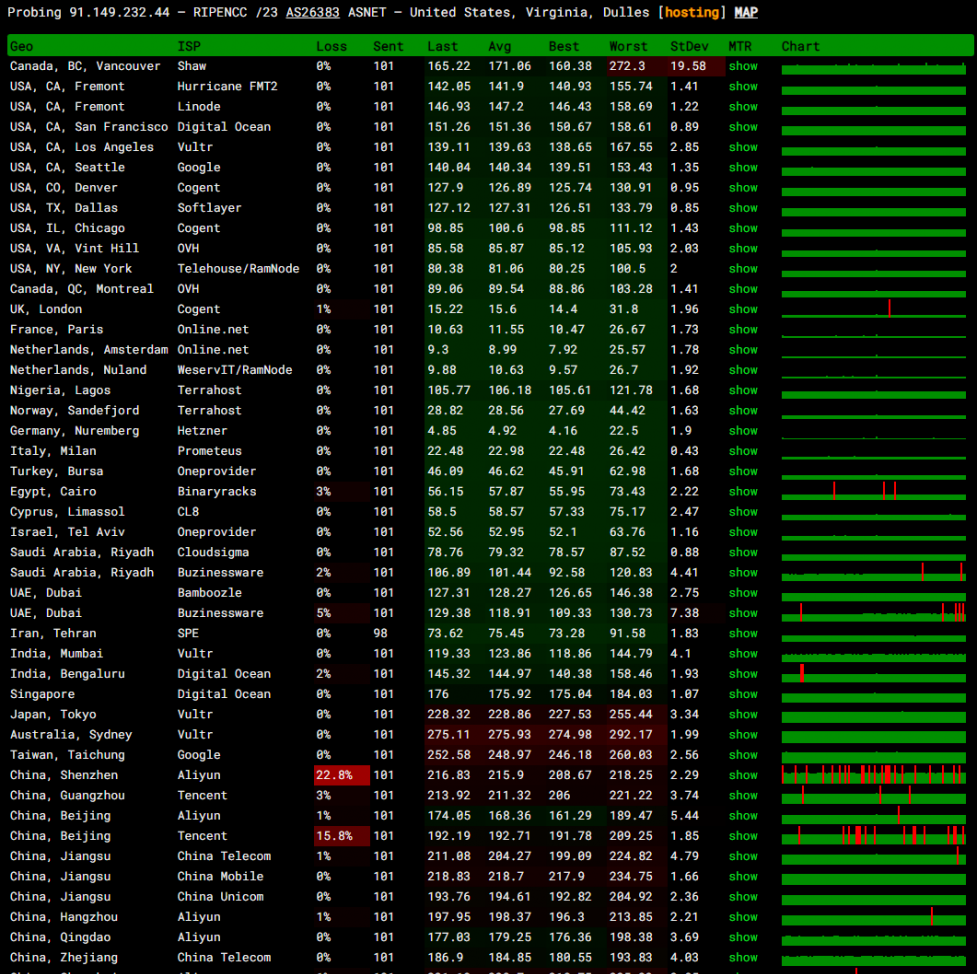The width and height of the screenshot is (977, 974).
Task: Show MTR for USA, CA, San Francisco
Action: (743, 127)
